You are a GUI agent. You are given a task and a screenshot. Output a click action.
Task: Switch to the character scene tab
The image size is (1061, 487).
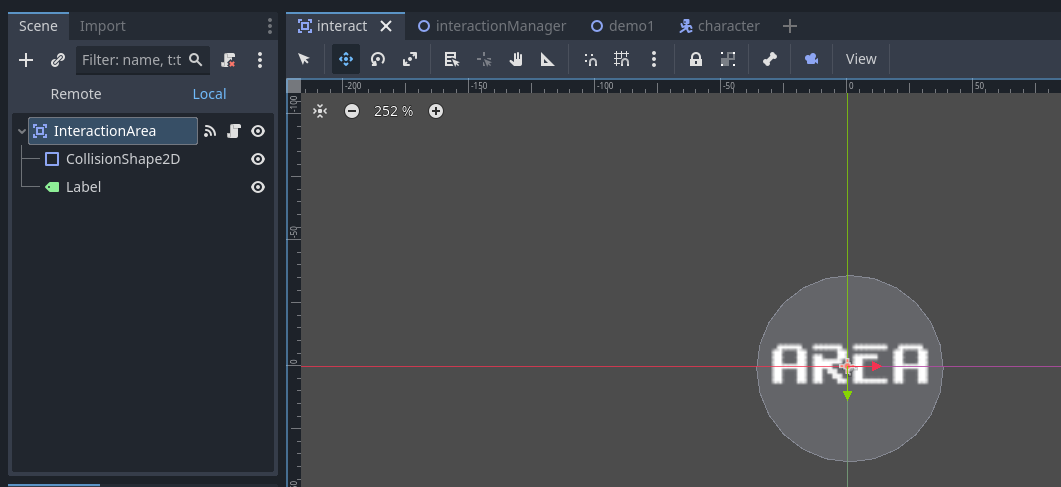[719, 26]
